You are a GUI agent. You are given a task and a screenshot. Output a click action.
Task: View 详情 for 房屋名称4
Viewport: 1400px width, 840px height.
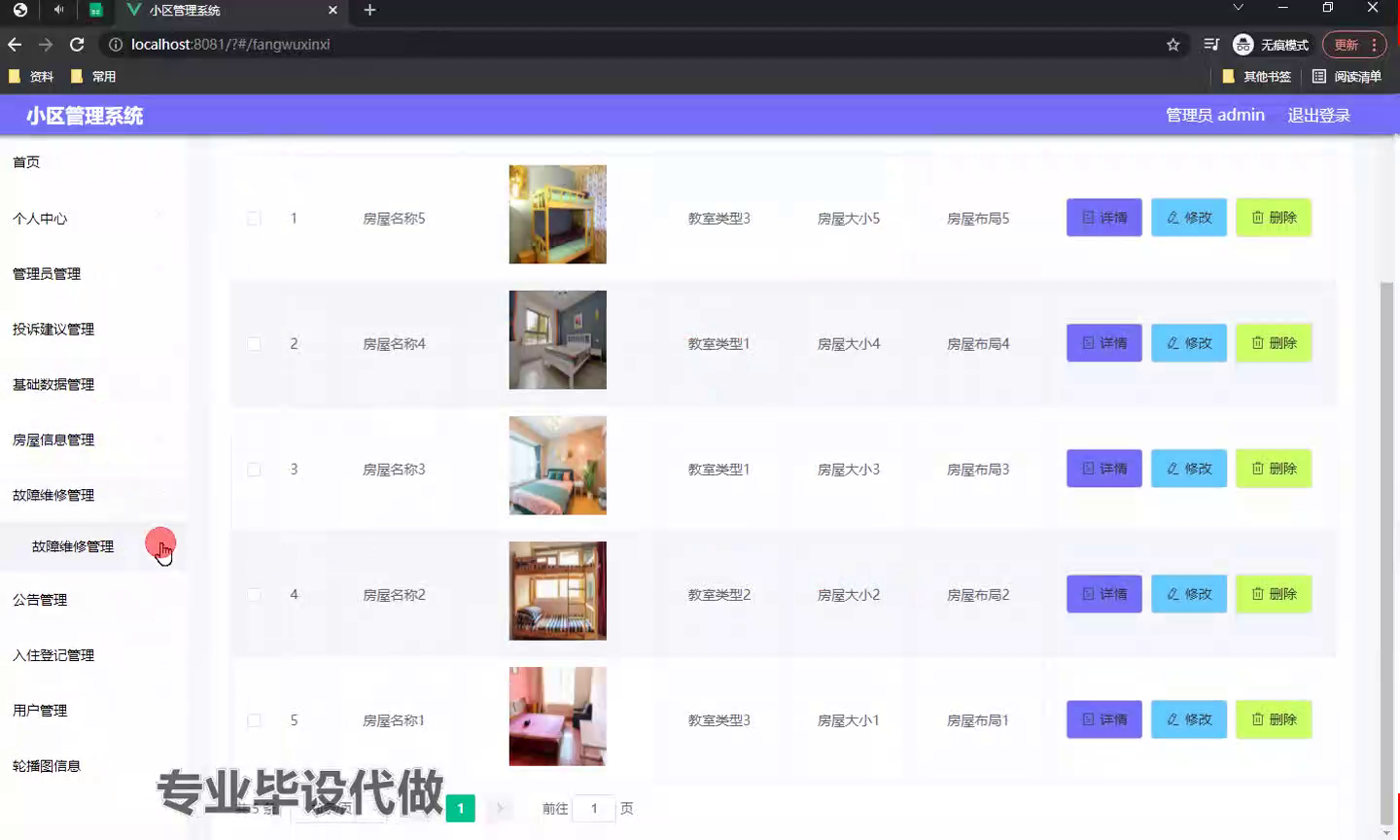click(x=1103, y=343)
